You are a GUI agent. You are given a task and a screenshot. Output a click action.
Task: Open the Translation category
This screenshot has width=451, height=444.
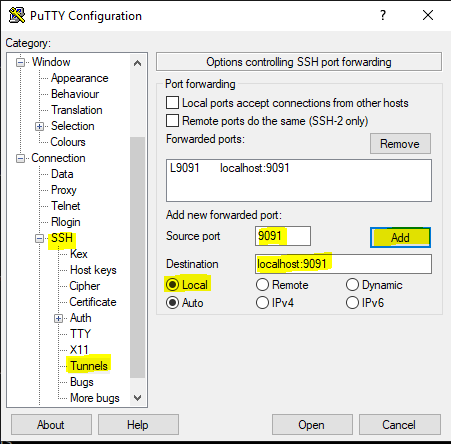(x=77, y=110)
